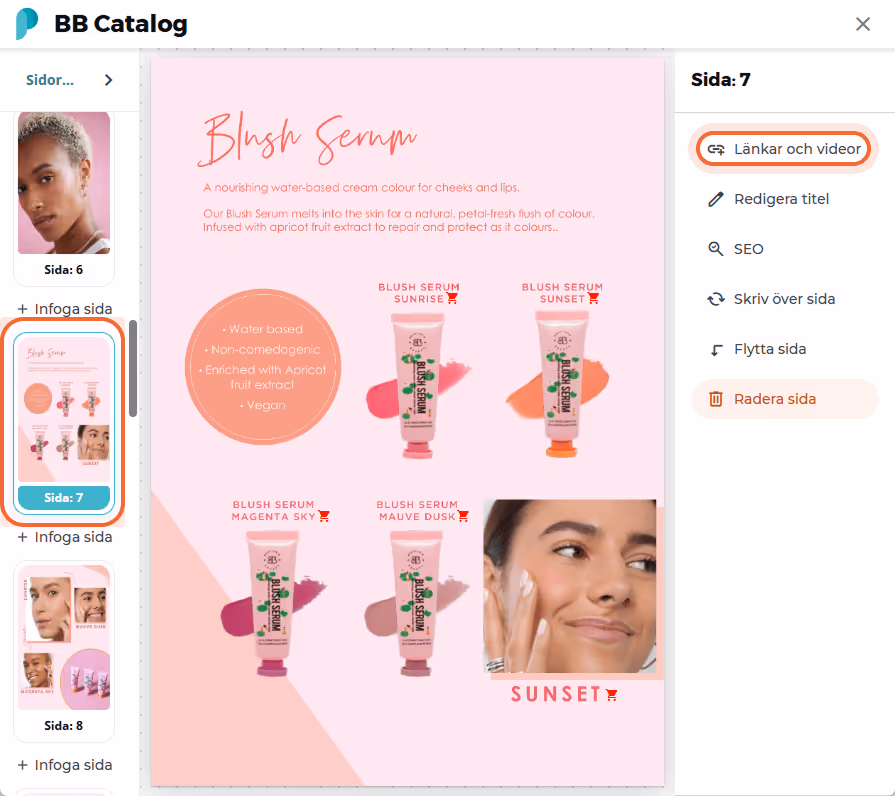Click Infoga sida below Sida 7
Screen dimensions: 895x796
point(64,537)
